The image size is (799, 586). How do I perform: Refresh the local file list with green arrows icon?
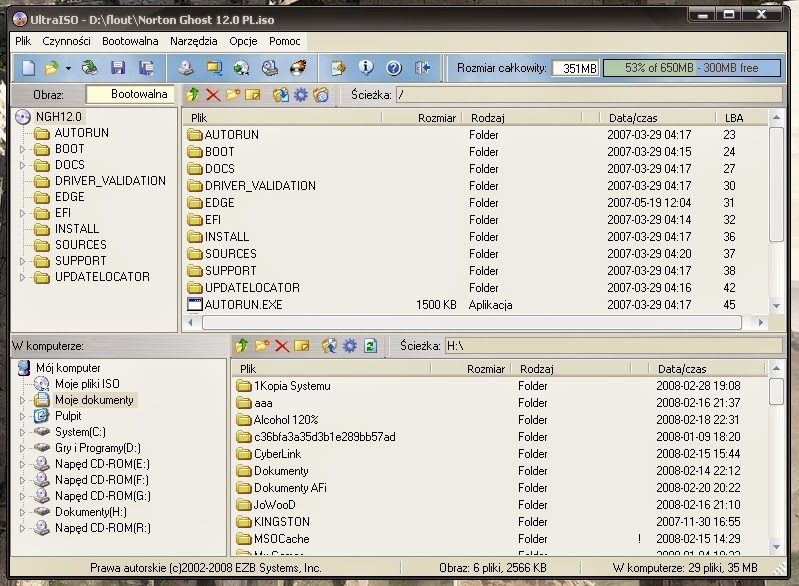click(370, 347)
